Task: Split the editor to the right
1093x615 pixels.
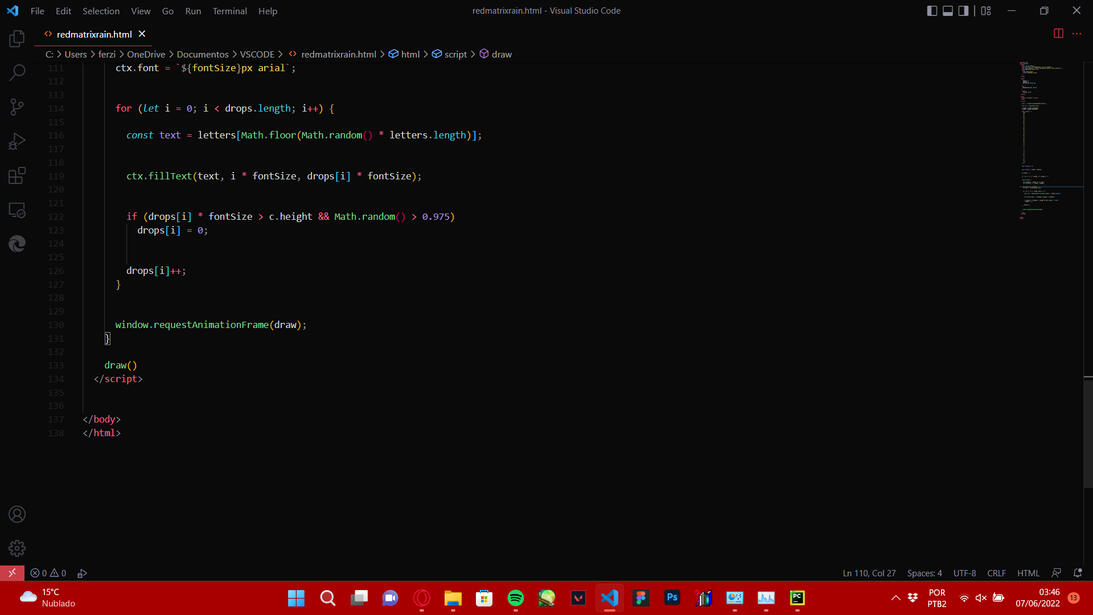Action: point(1058,33)
